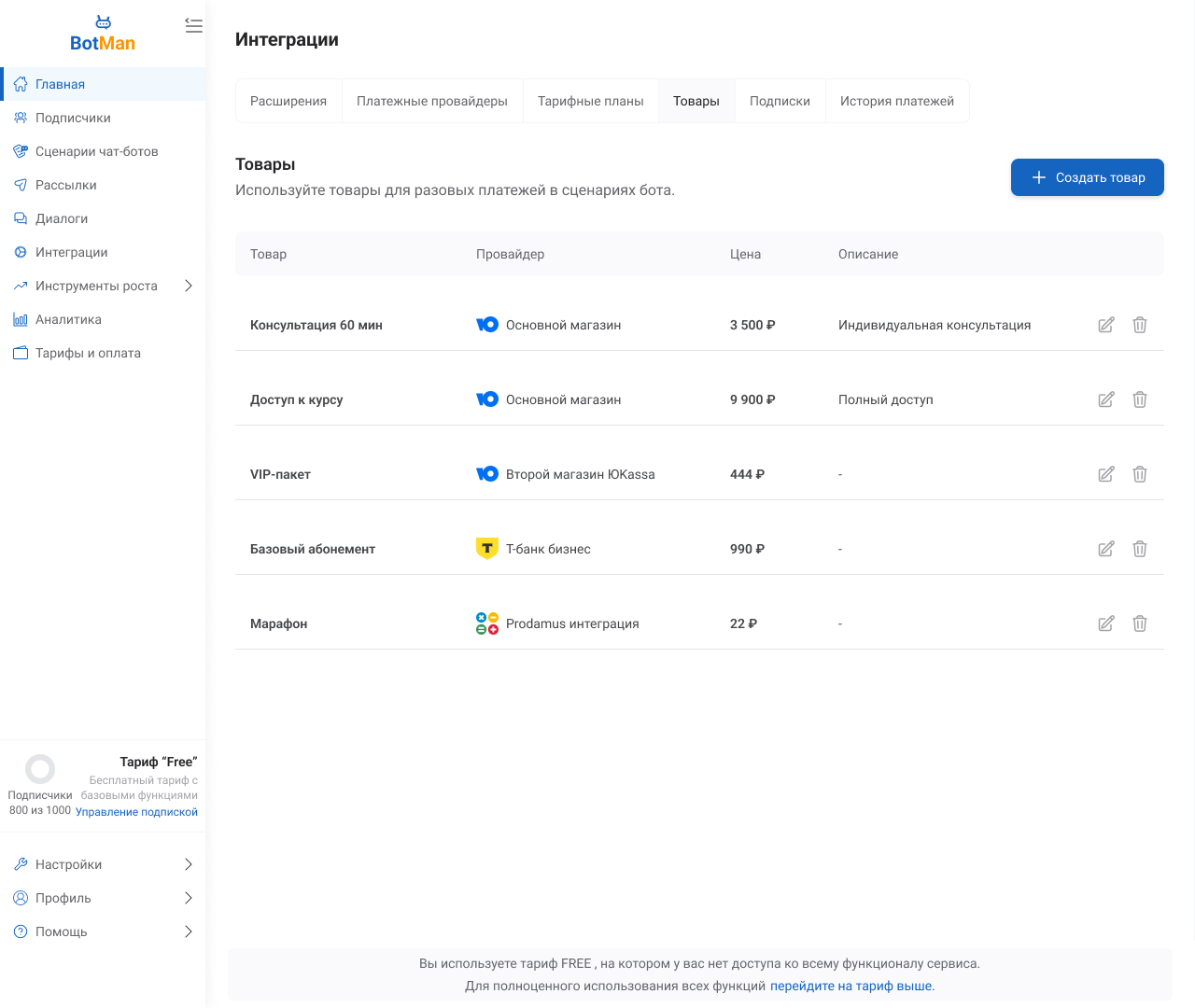Image resolution: width=1195 pixels, height=1008 pixels.
Task: Delete the Марафон product
Action: (1140, 623)
